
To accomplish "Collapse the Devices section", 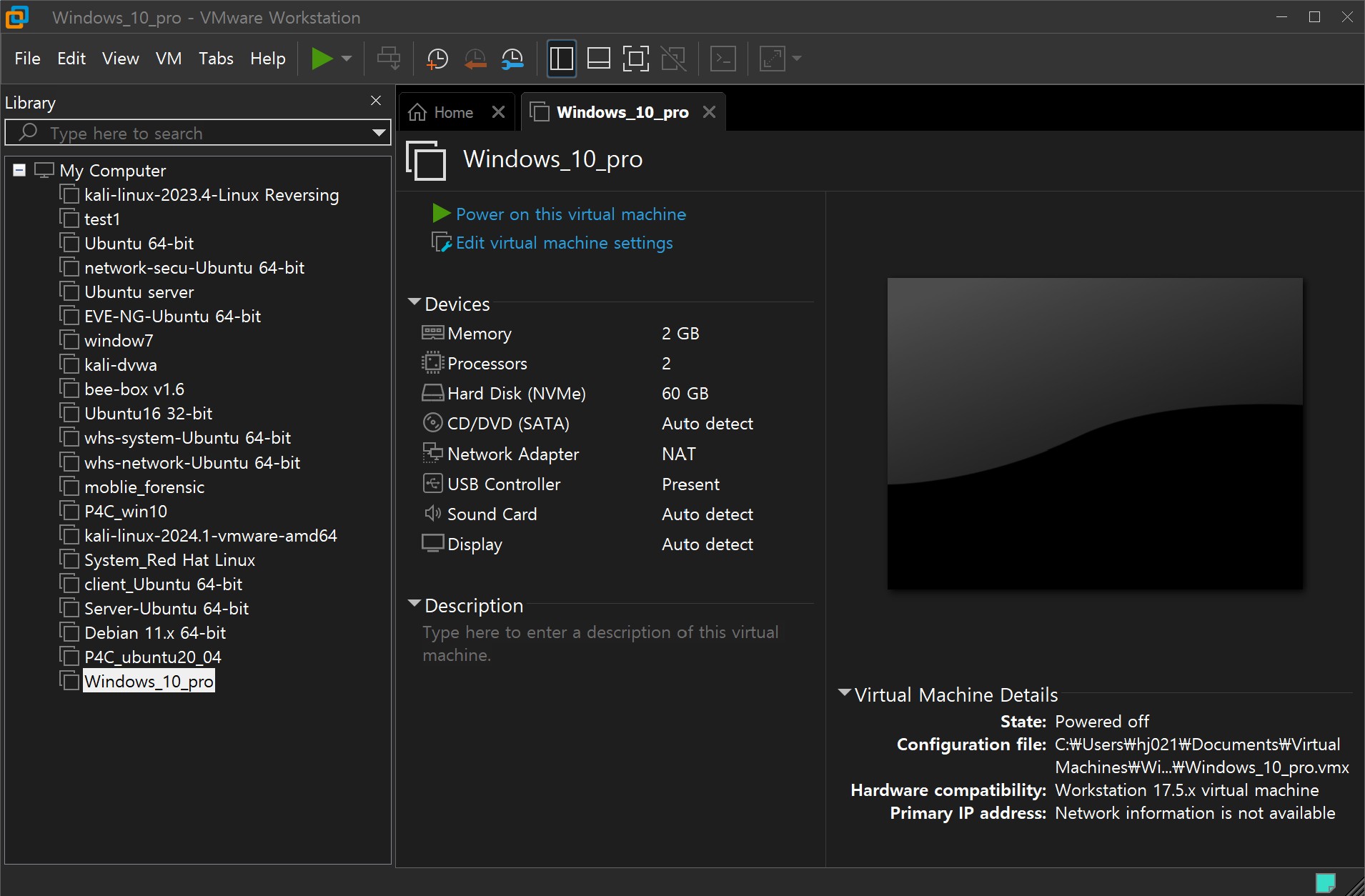I will click(414, 302).
